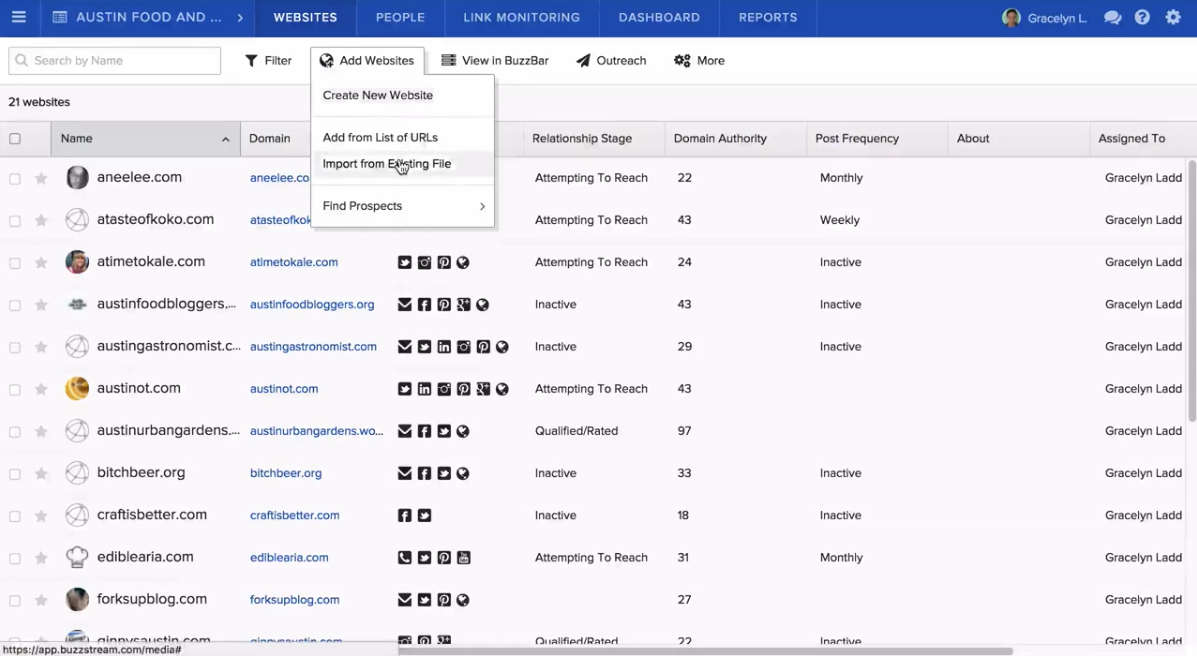Open the hamburger main menu

18,17
